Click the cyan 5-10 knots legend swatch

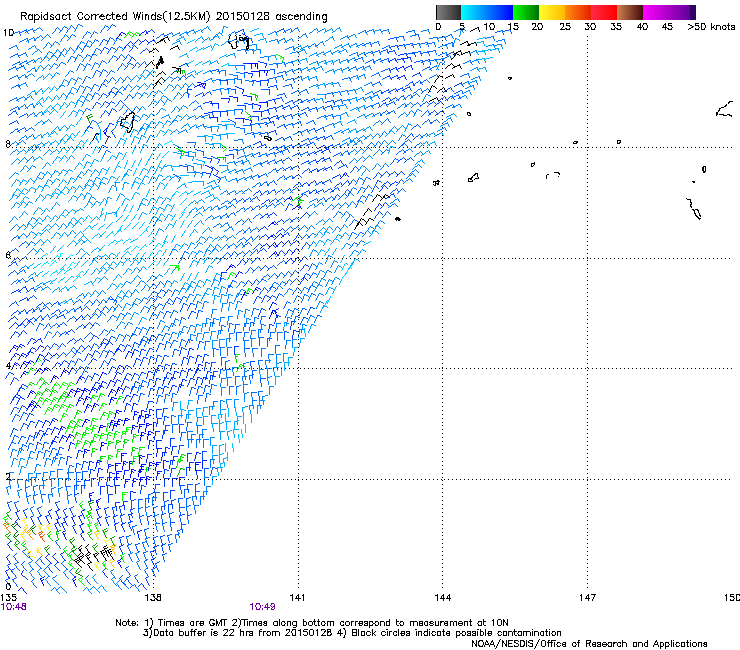tap(474, 12)
